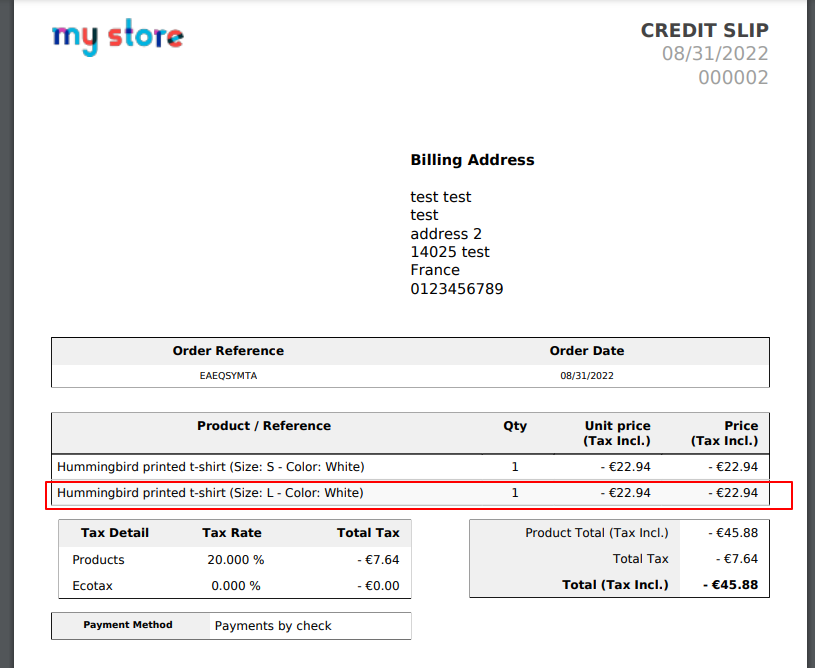815x668 pixels.
Task: Select order reference EAEQSYMTA
Action: coord(228,376)
